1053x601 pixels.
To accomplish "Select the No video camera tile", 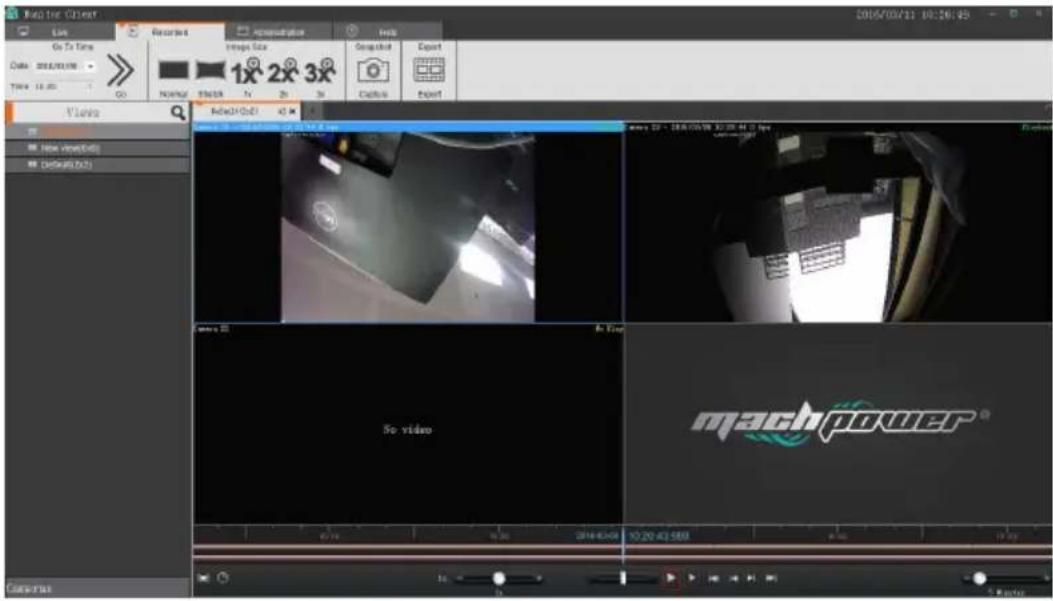I will pyautogui.click(x=408, y=424).
